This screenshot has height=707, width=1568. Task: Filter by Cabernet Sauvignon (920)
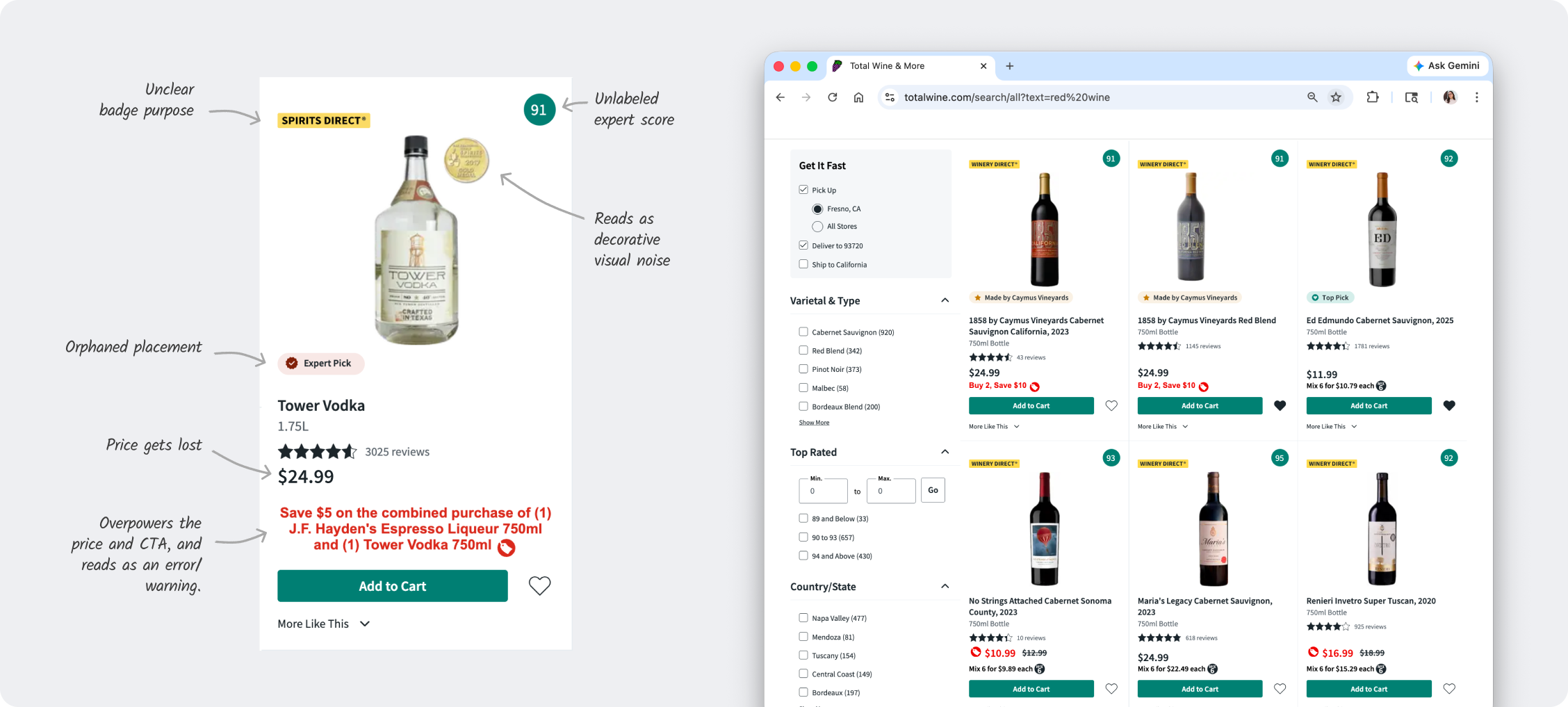(x=803, y=332)
